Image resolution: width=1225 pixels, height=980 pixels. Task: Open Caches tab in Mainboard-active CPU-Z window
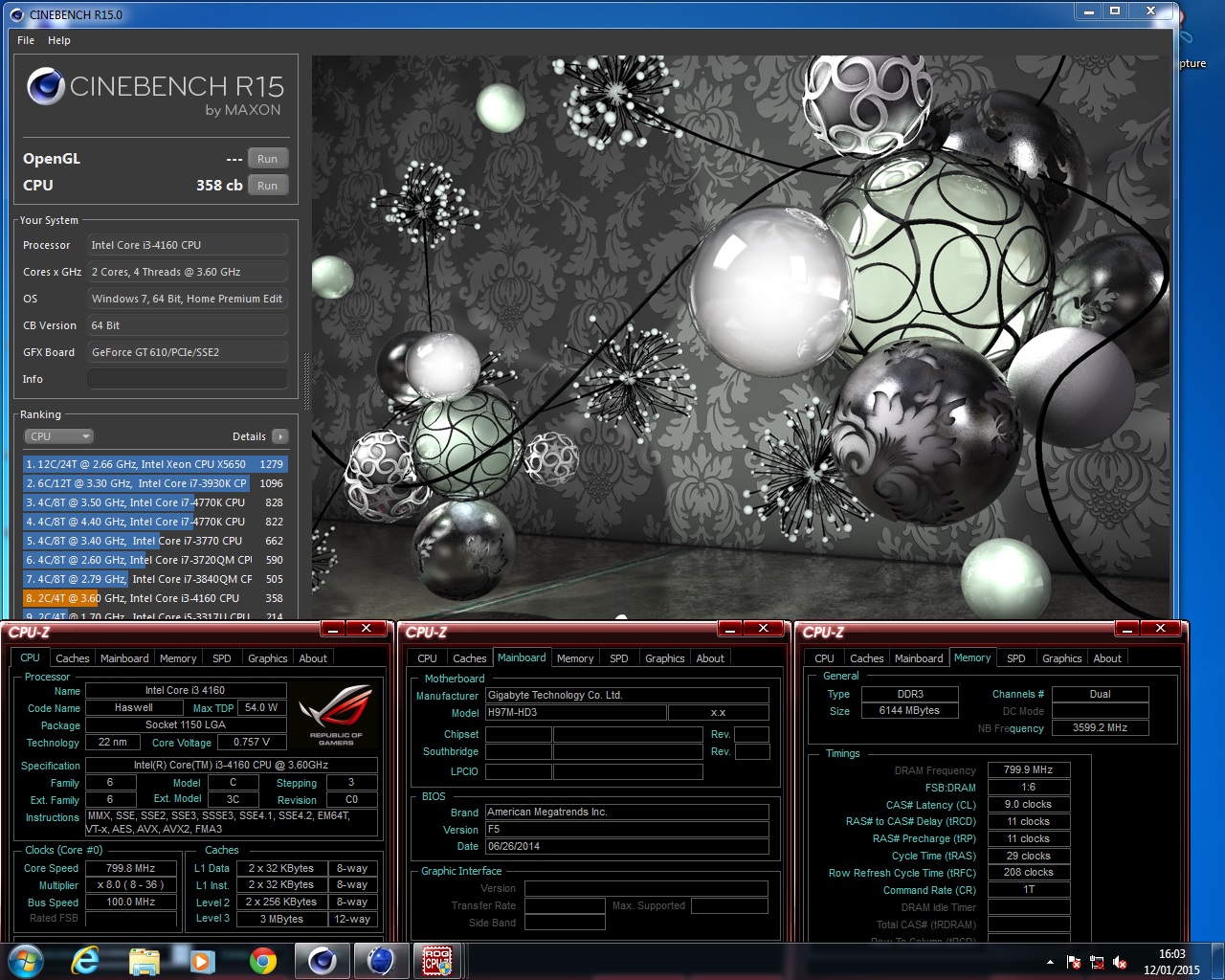(470, 658)
